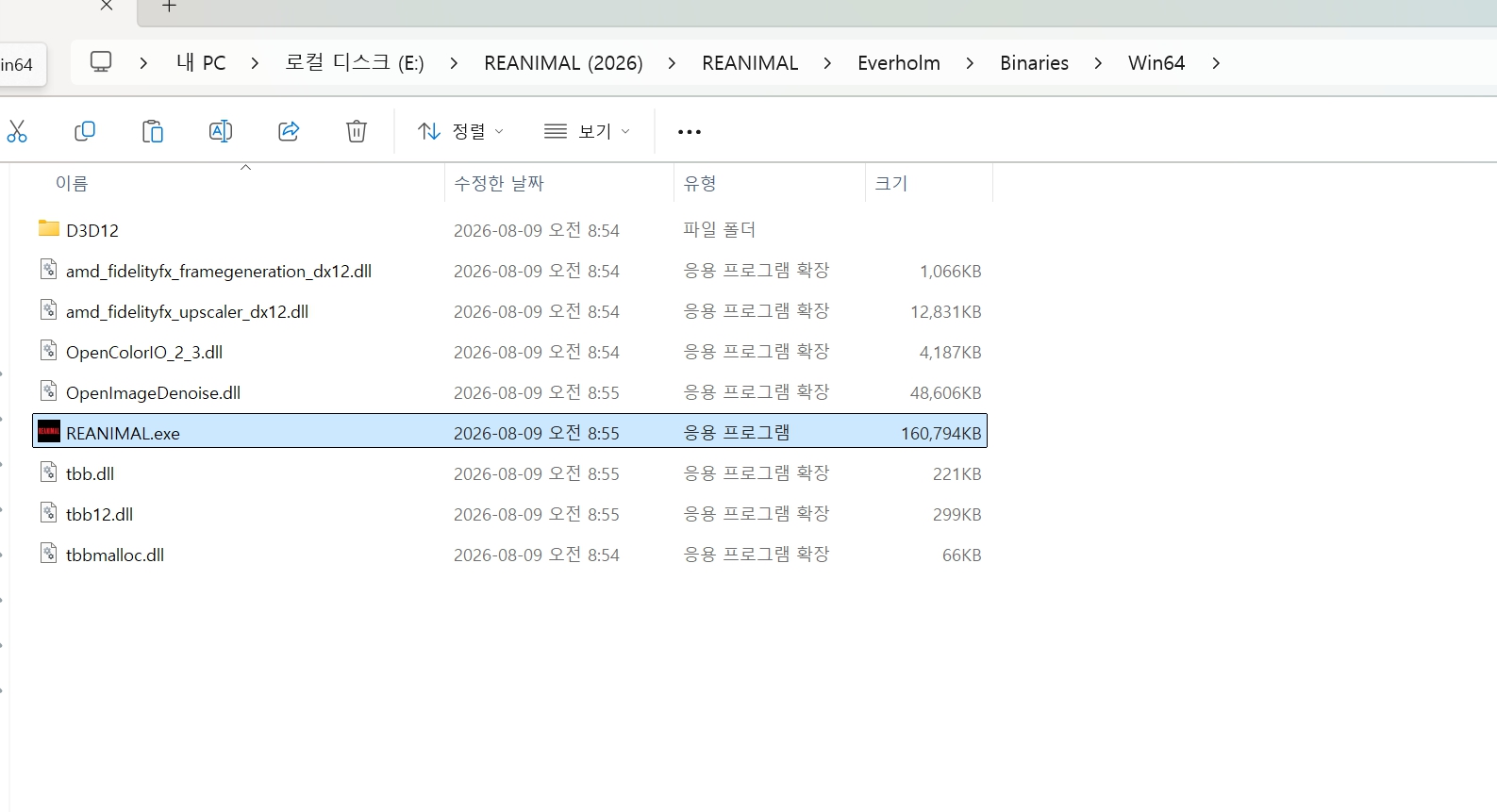The image size is (1497, 812).
Task: Expand chevron after 로컬 디스크 (E:)
Action: 454,63
